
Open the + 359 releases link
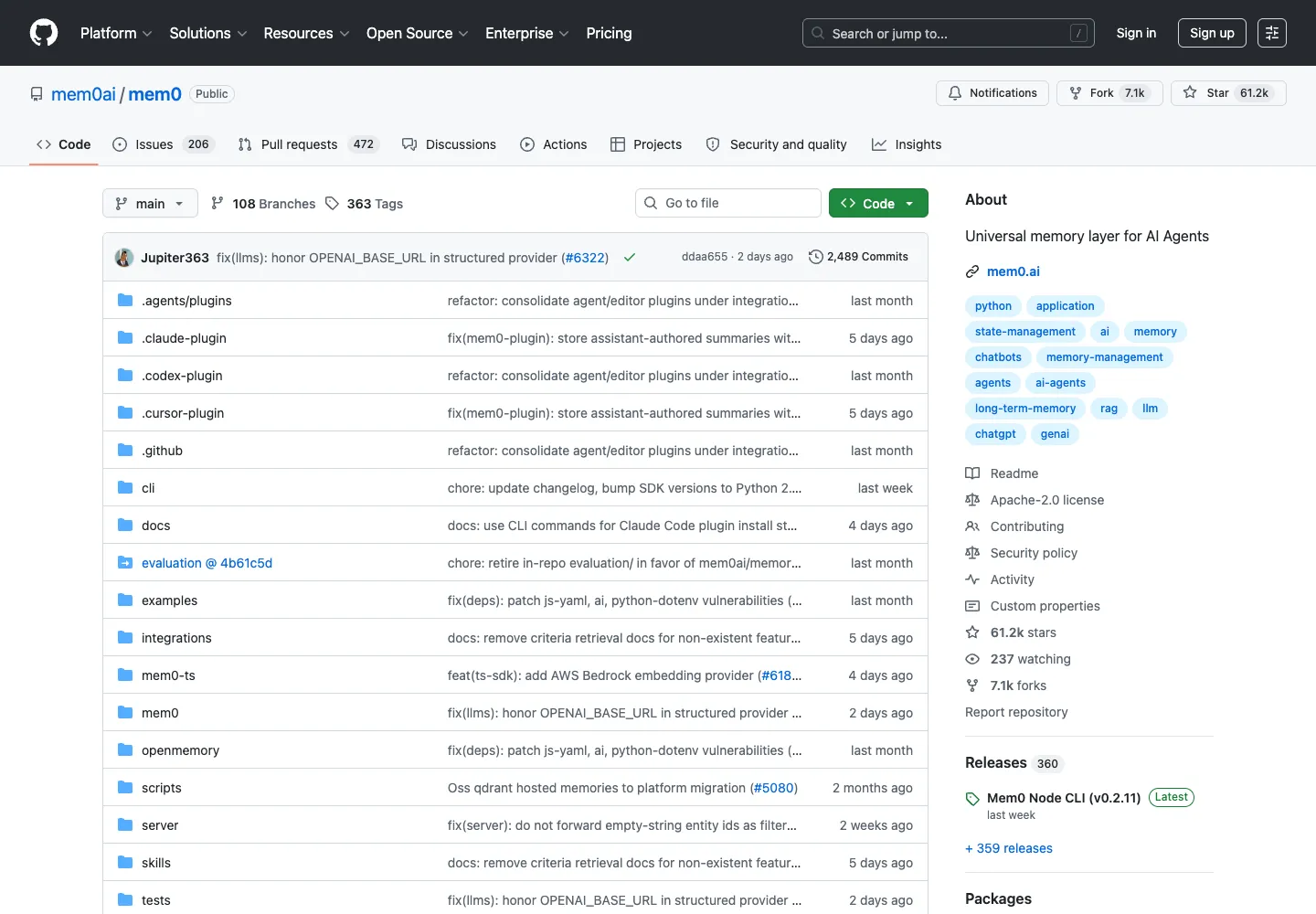coord(1009,848)
